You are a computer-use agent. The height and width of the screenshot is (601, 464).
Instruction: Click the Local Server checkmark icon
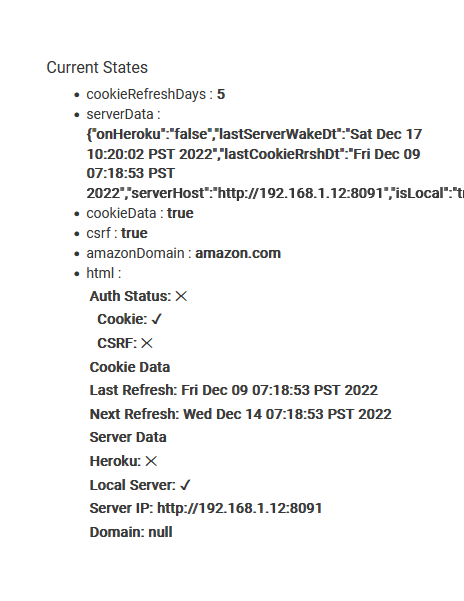click(185, 485)
